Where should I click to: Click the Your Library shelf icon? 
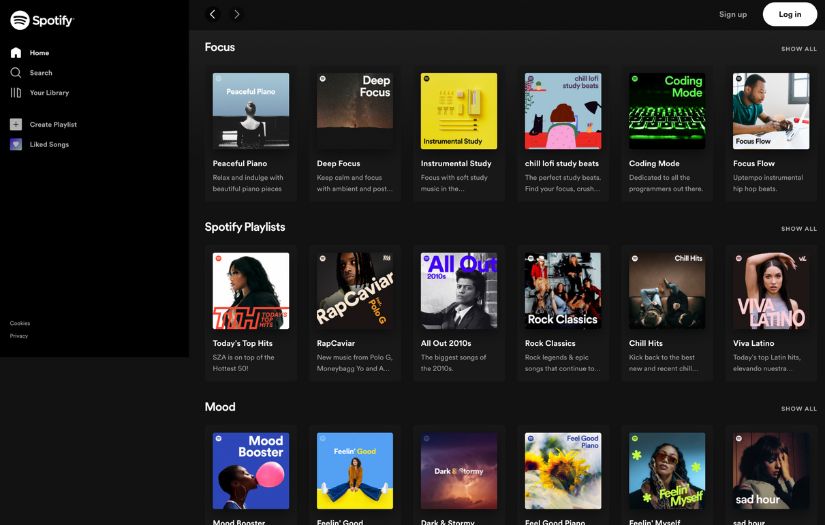coord(16,93)
